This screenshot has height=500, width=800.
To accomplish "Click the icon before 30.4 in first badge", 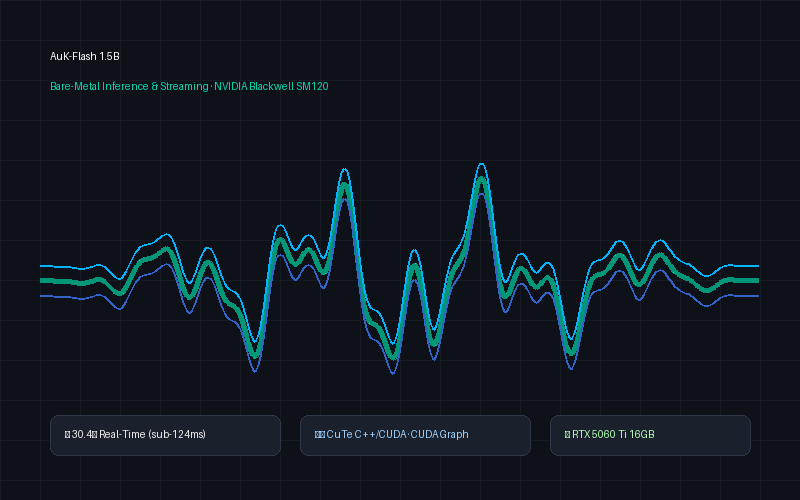I will click(x=67, y=435).
